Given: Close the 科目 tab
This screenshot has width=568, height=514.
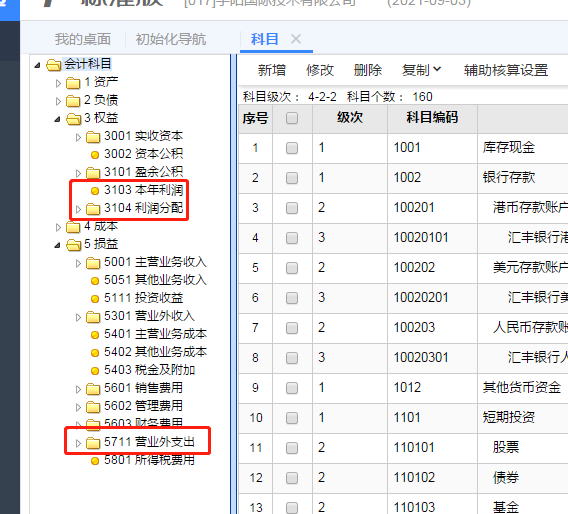Looking at the screenshot, I should 296,39.
